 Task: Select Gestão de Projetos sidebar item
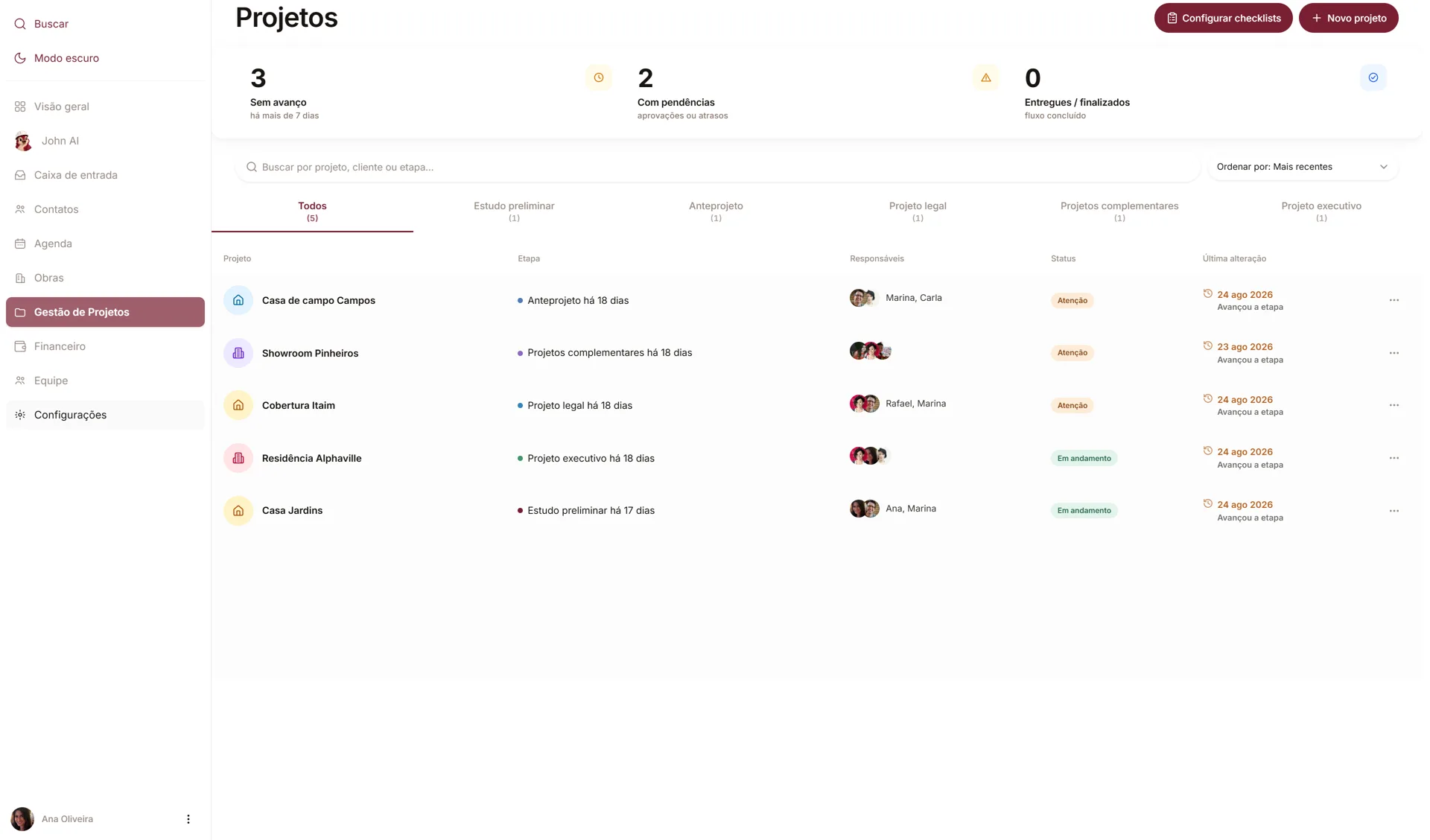[x=105, y=312]
